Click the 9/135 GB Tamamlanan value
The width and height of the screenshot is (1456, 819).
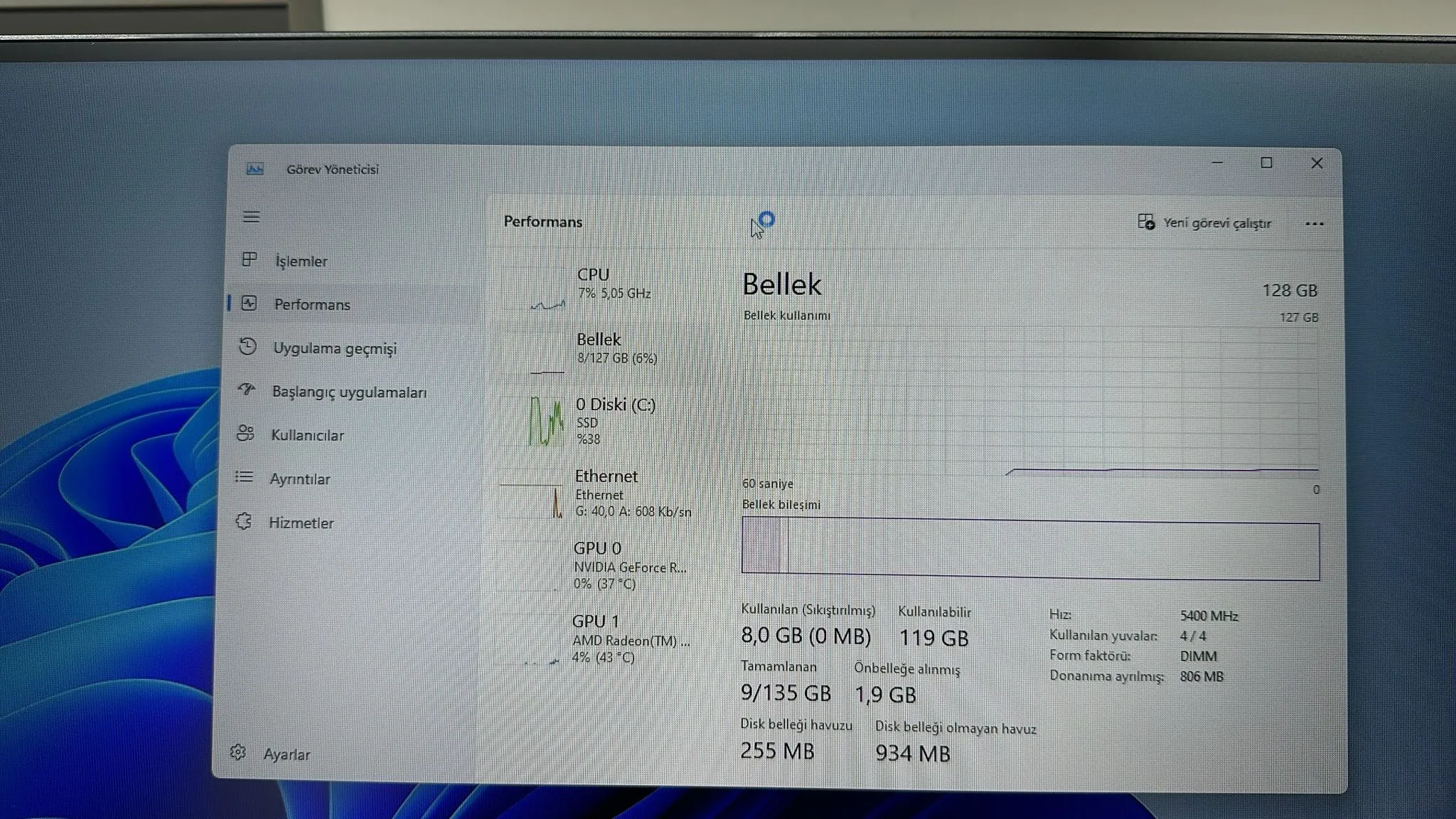pyautogui.click(x=786, y=692)
